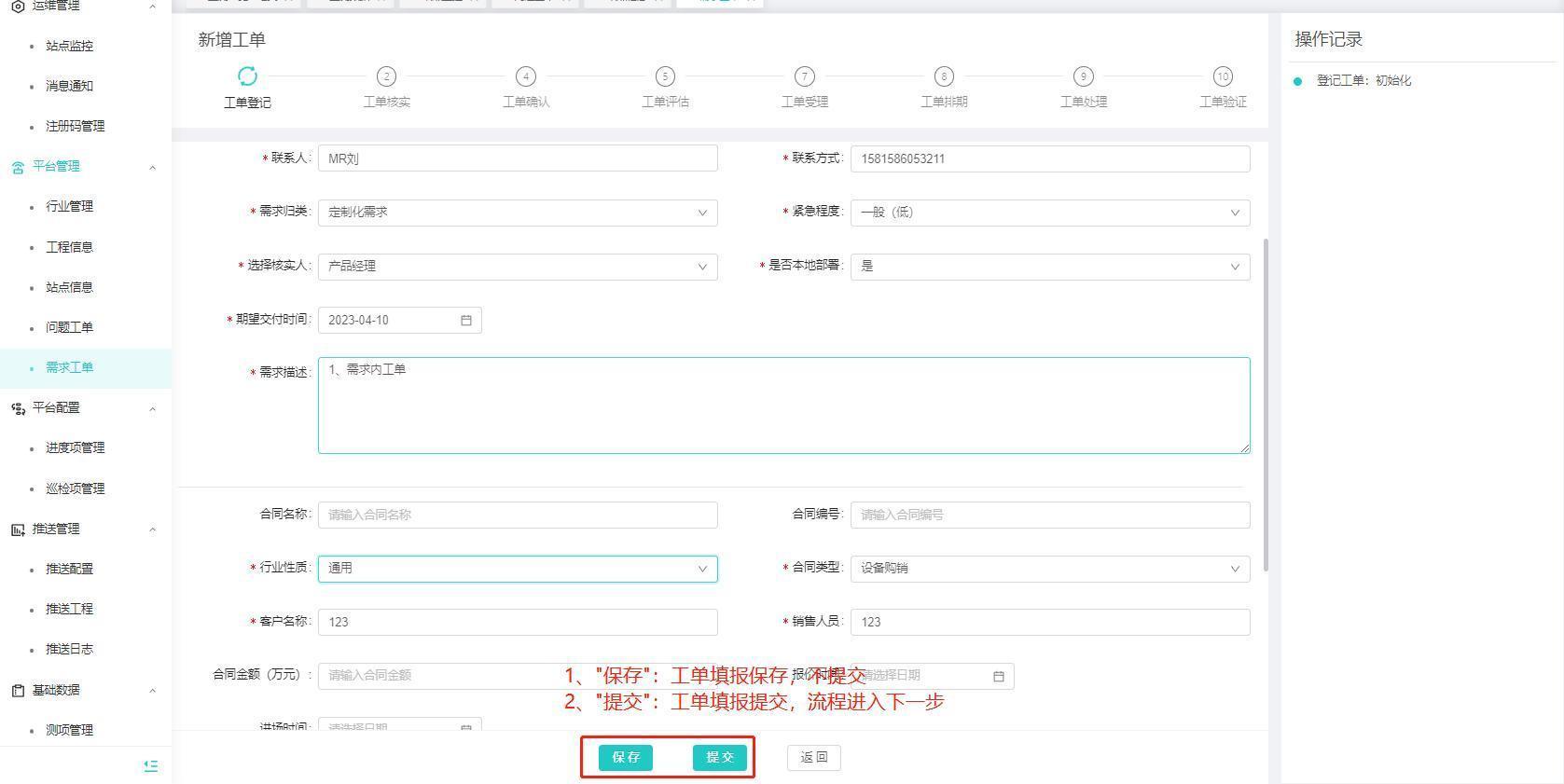Collapse the 平台配置 menu section
1564x784 pixels.
click(x=152, y=408)
